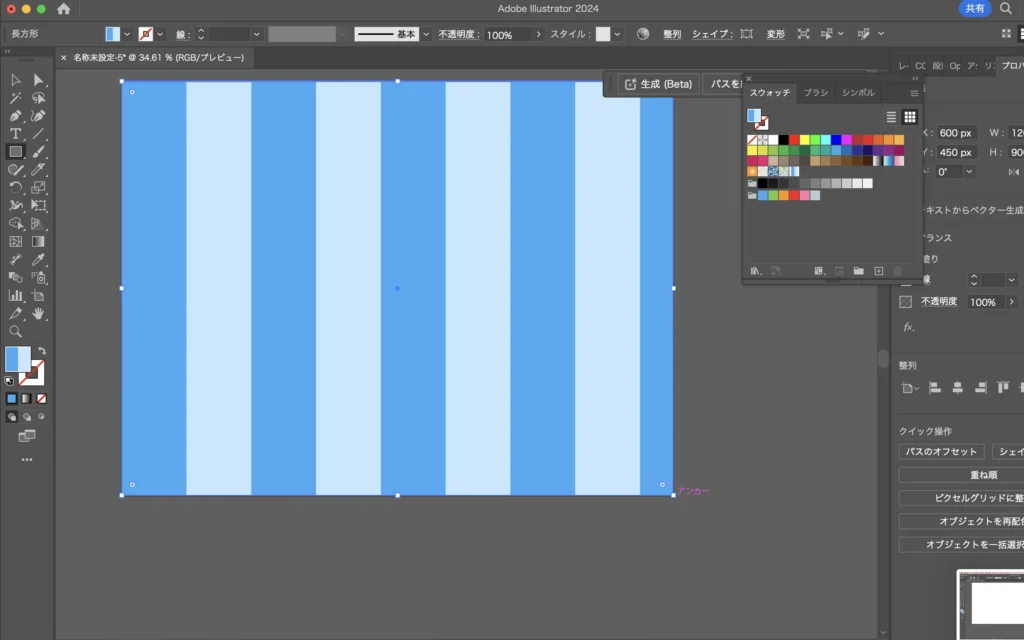Pick the Zoom magnifier tool
Viewport: 1024px width, 640px height.
16,331
